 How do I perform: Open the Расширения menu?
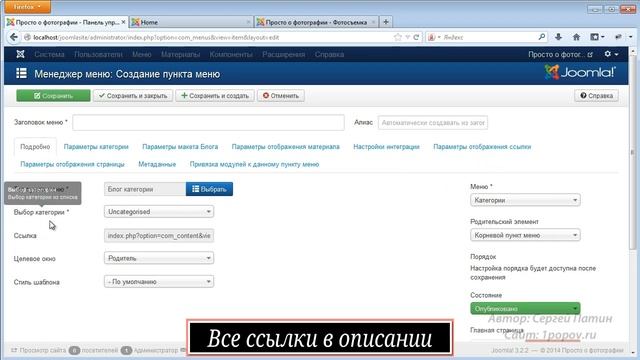(284, 54)
